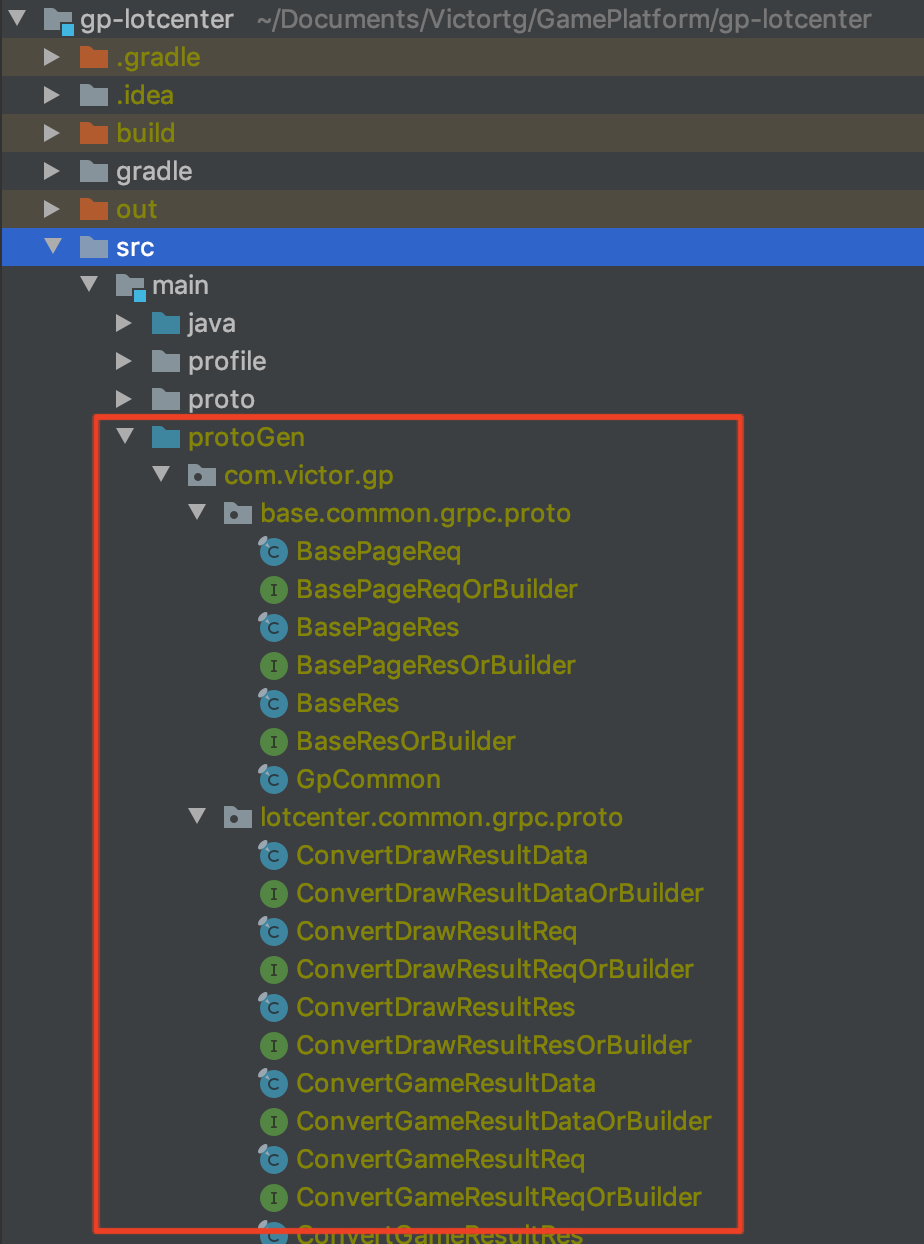
Task: Click the orange build folder icon
Action: (x=94, y=134)
